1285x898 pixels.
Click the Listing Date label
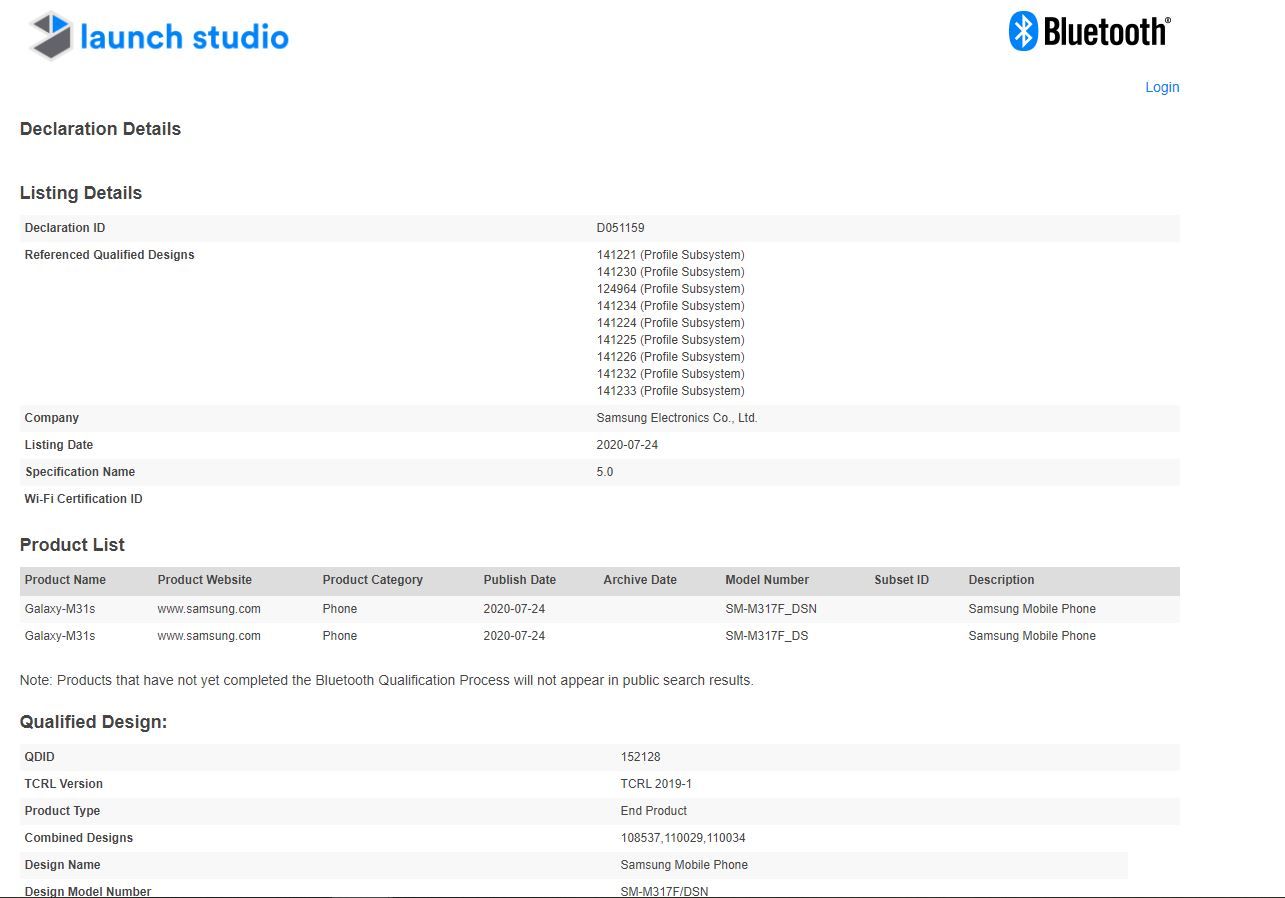click(x=59, y=445)
